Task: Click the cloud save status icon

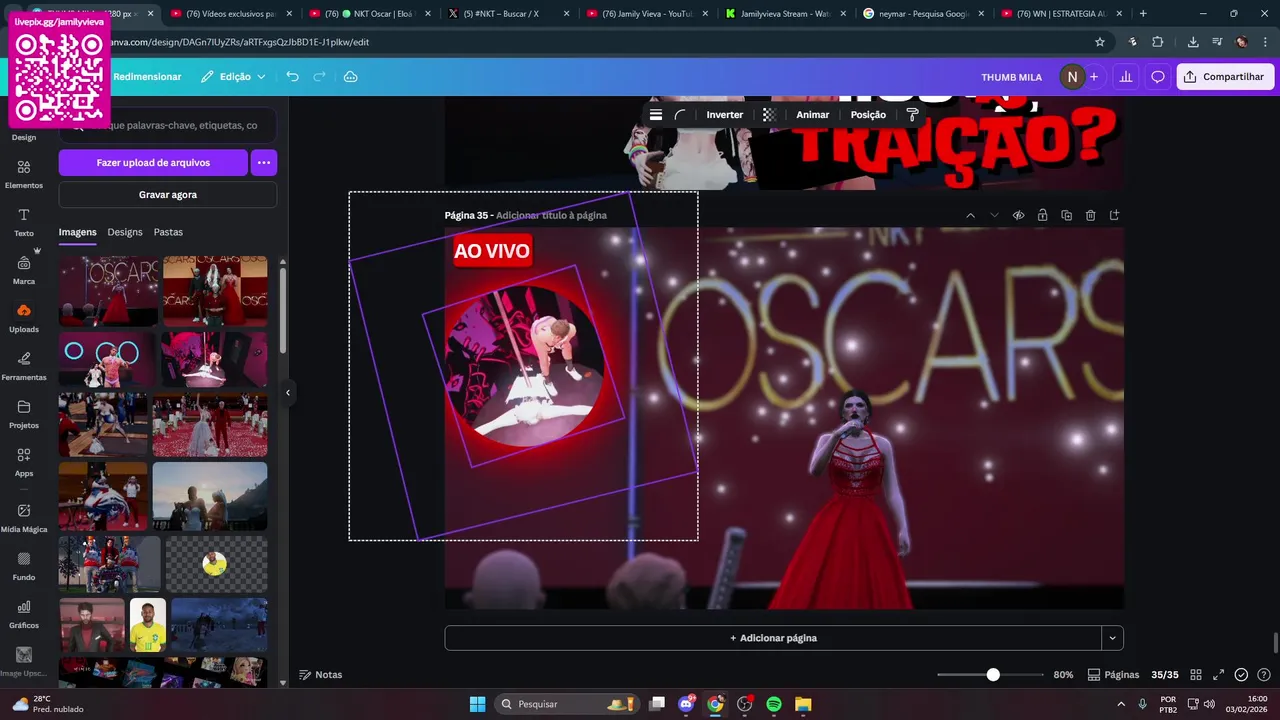Action: tap(350, 77)
